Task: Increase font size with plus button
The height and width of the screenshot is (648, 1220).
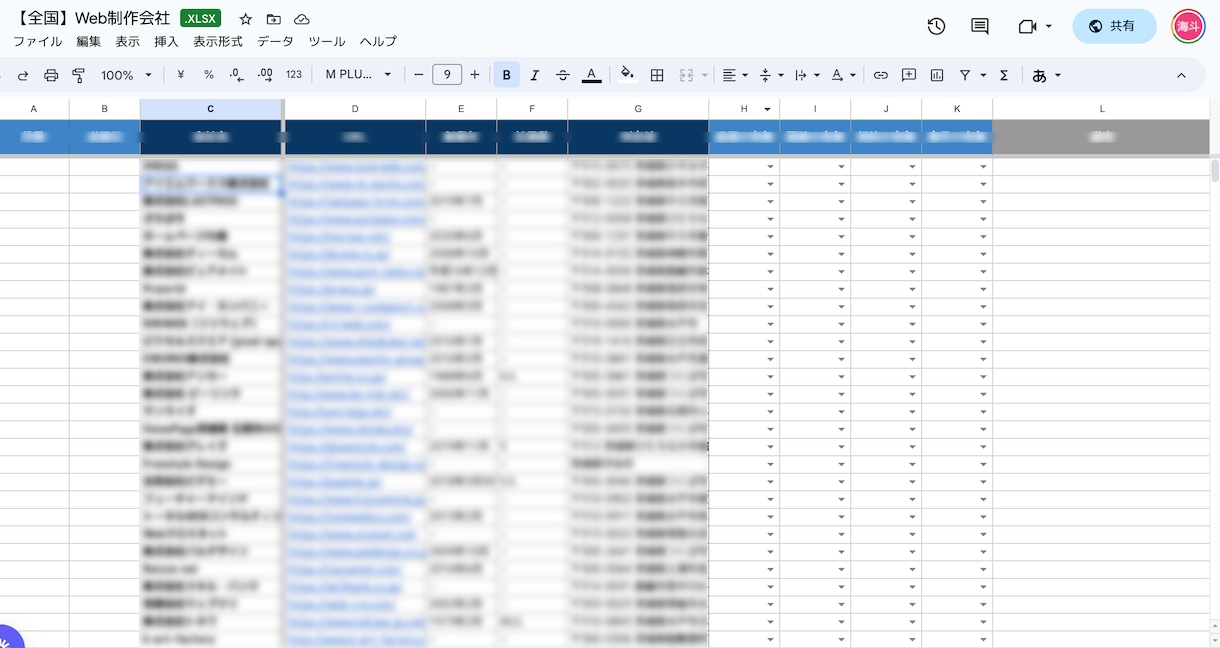Action: pyautogui.click(x=475, y=75)
